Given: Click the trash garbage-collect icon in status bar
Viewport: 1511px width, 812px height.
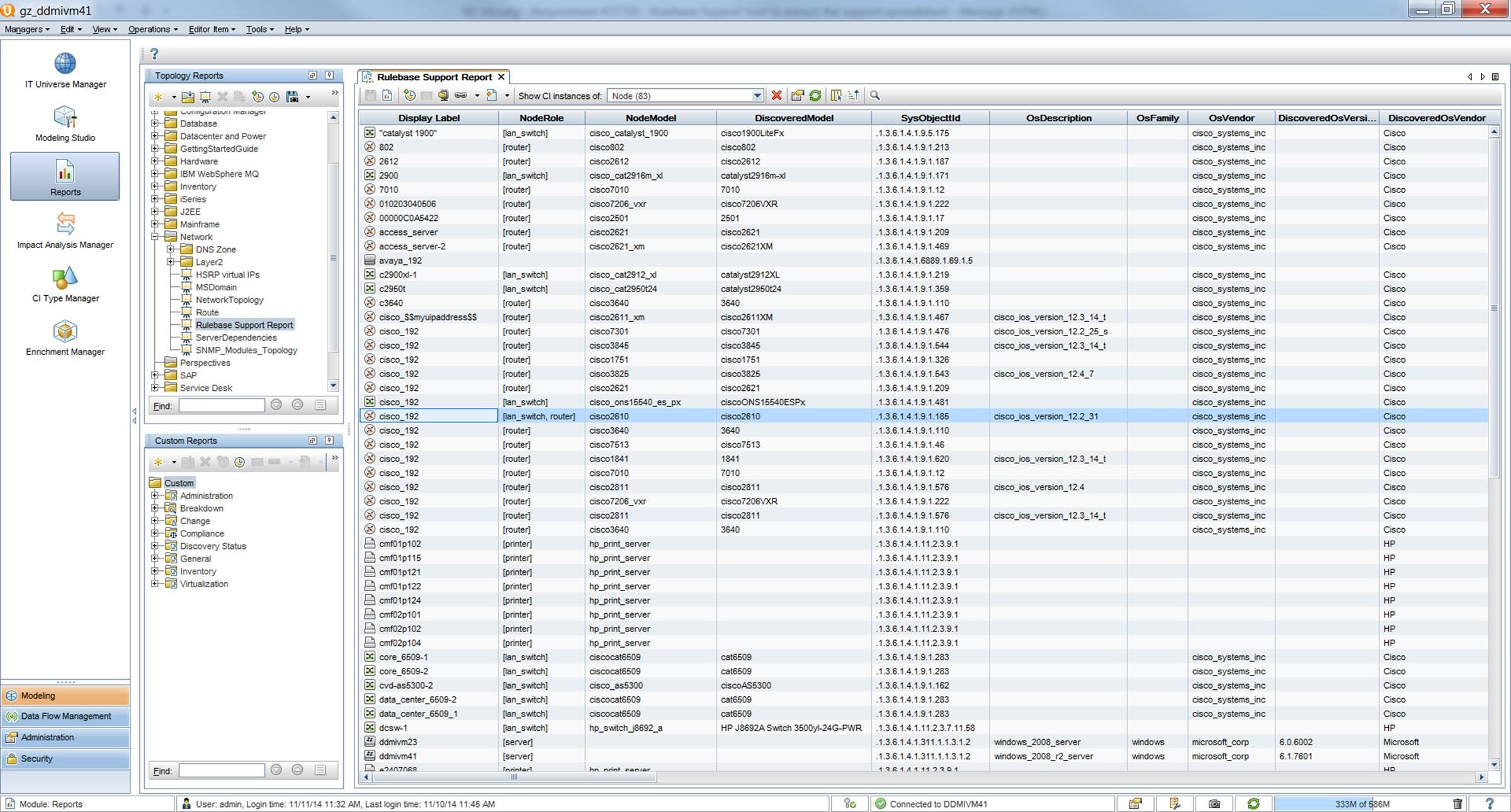Looking at the screenshot, I should point(1457,804).
